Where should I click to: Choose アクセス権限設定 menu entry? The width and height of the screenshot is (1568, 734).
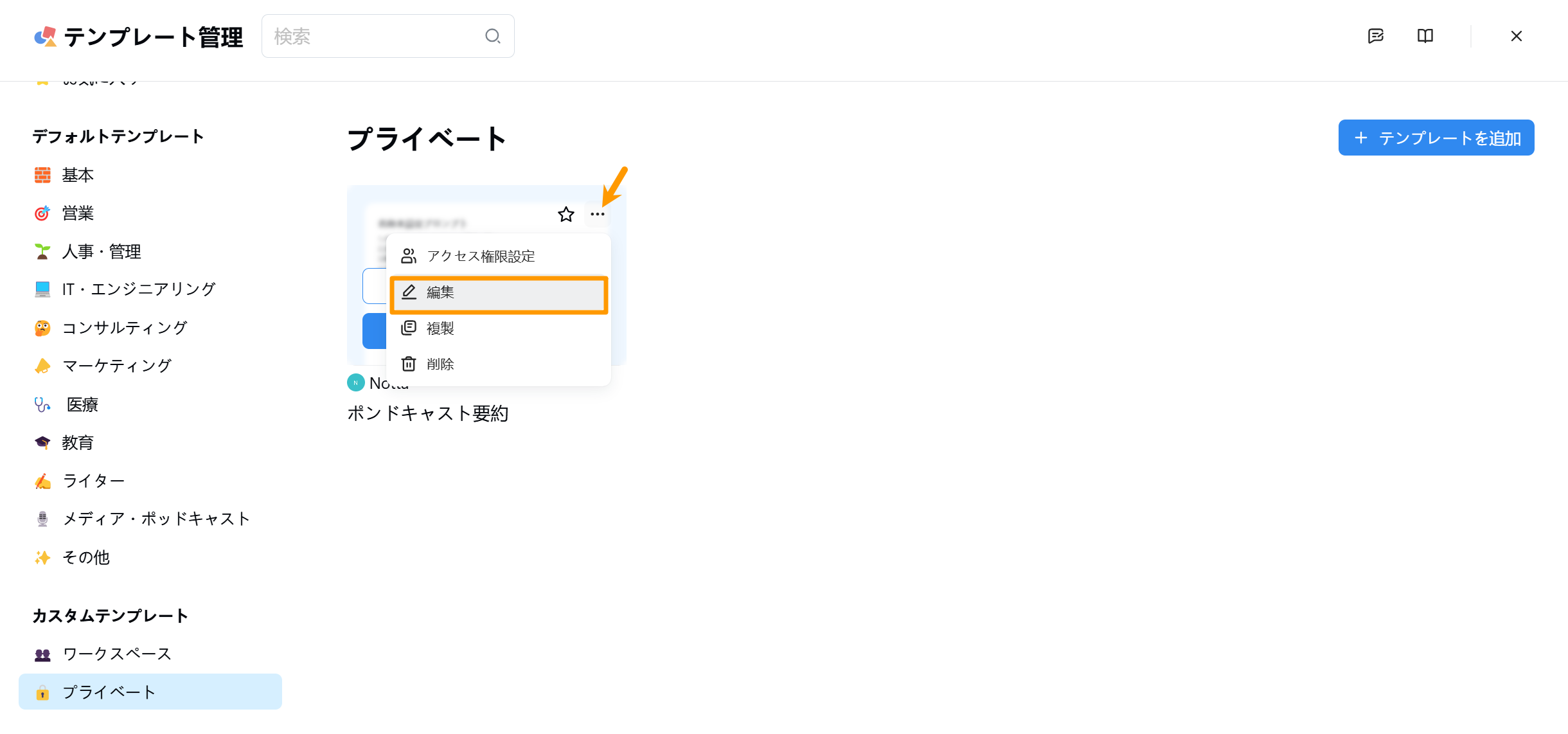(x=499, y=256)
